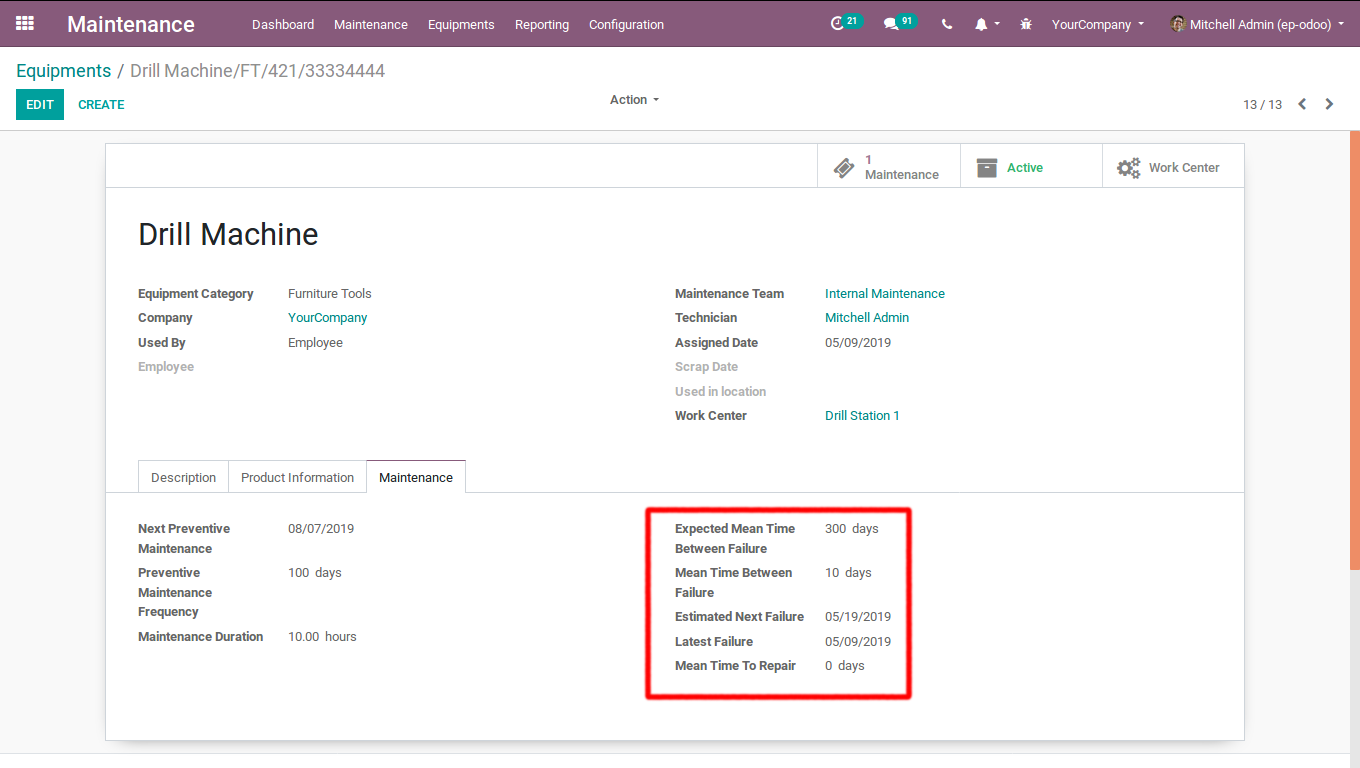
Task: Open the notification bell icon
Action: pyautogui.click(x=987, y=24)
